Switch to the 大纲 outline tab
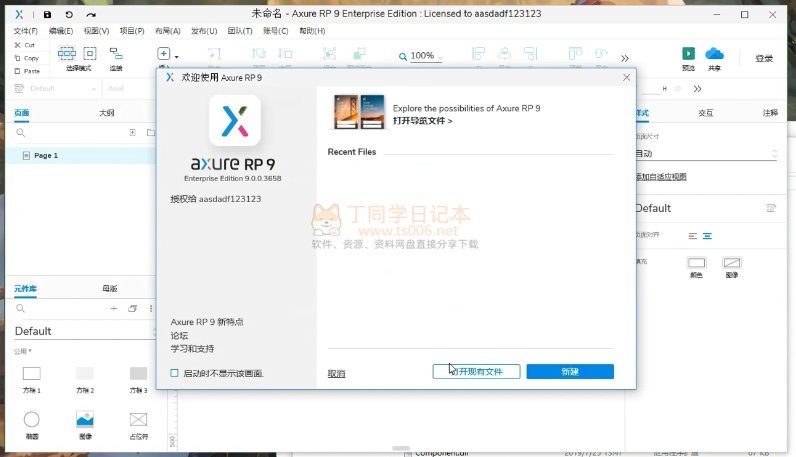The width and height of the screenshot is (796, 457). pyautogui.click(x=107, y=113)
